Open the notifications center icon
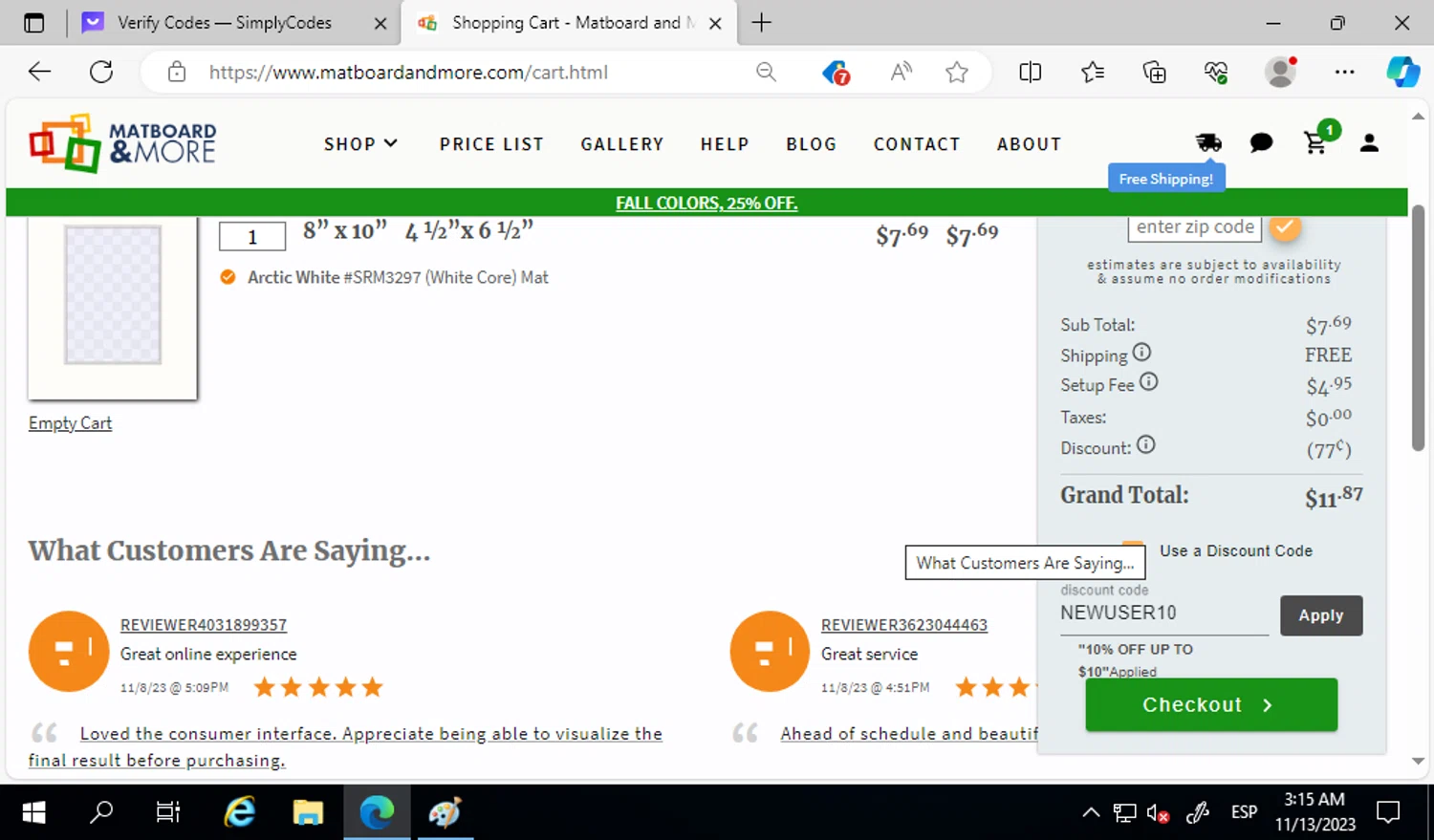The width and height of the screenshot is (1434, 840). pyautogui.click(x=1388, y=812)
